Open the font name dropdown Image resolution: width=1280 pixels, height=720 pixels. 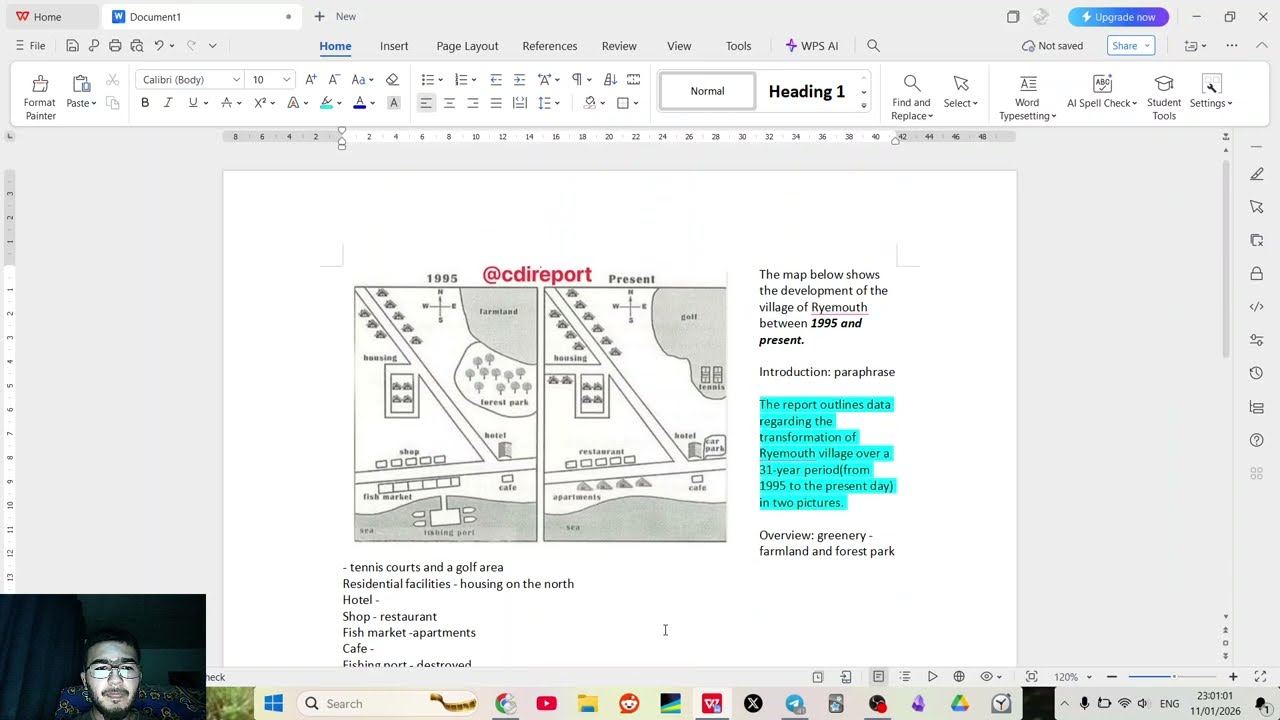[x=236, y=80]
